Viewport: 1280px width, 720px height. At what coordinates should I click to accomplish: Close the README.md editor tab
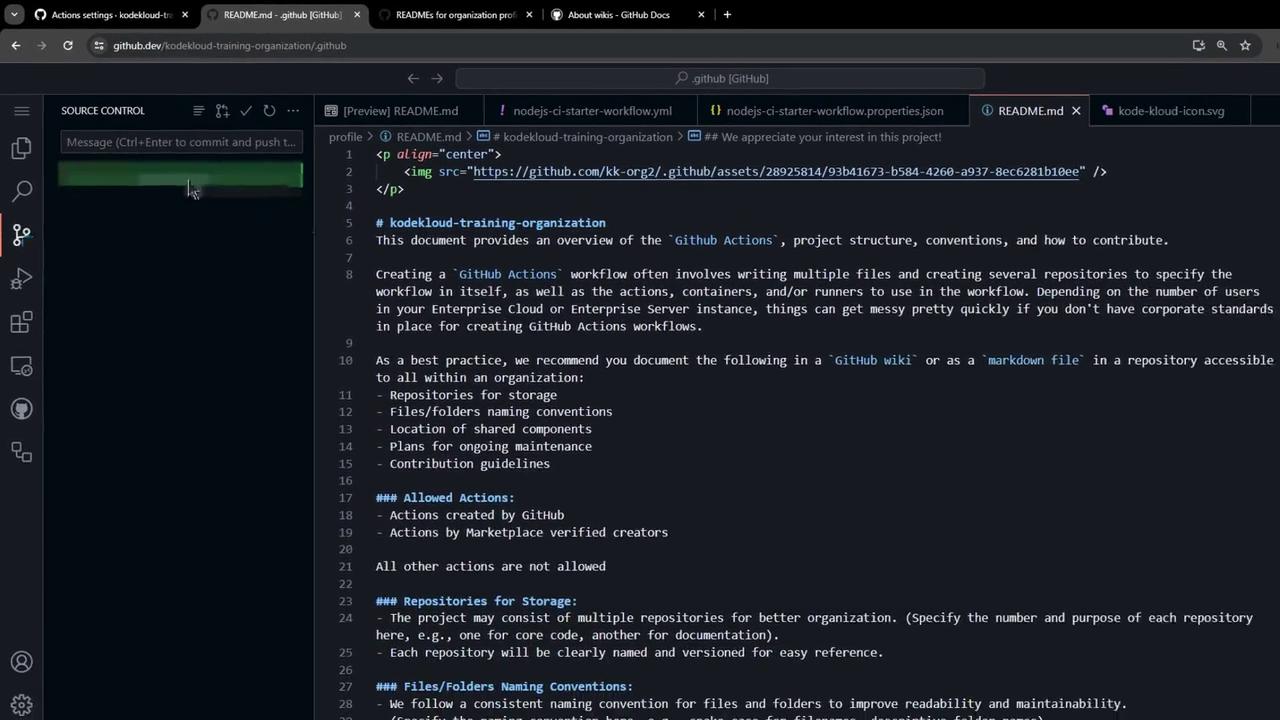click(1076, 111)
